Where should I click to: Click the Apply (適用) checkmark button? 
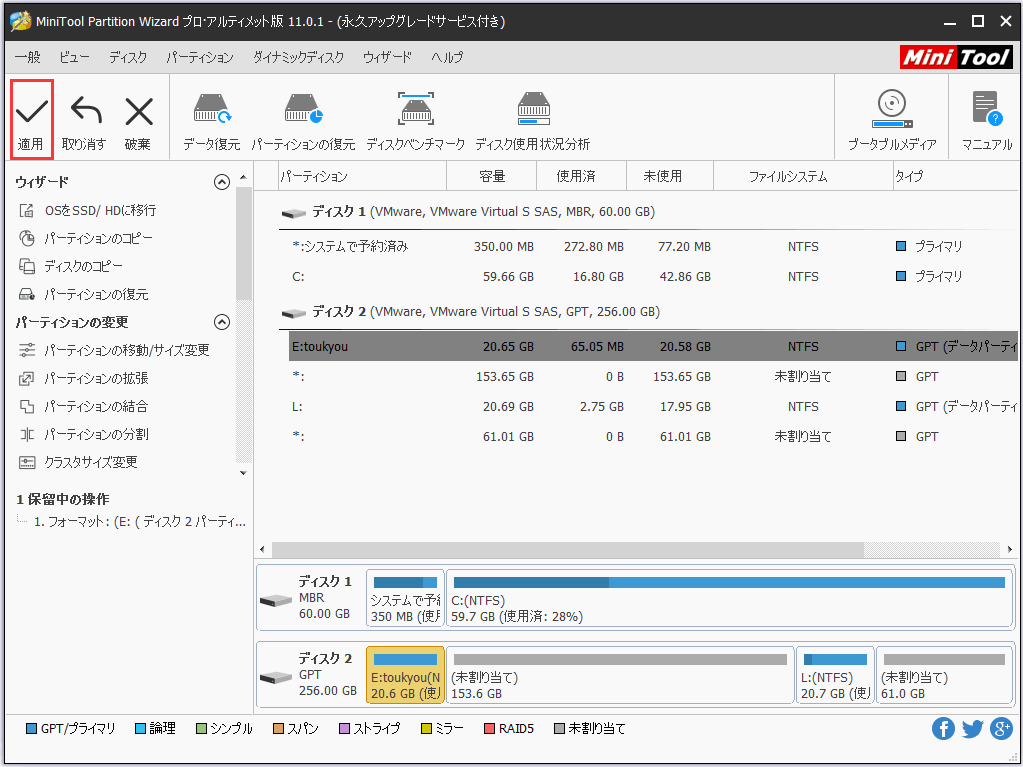(31, 119)
